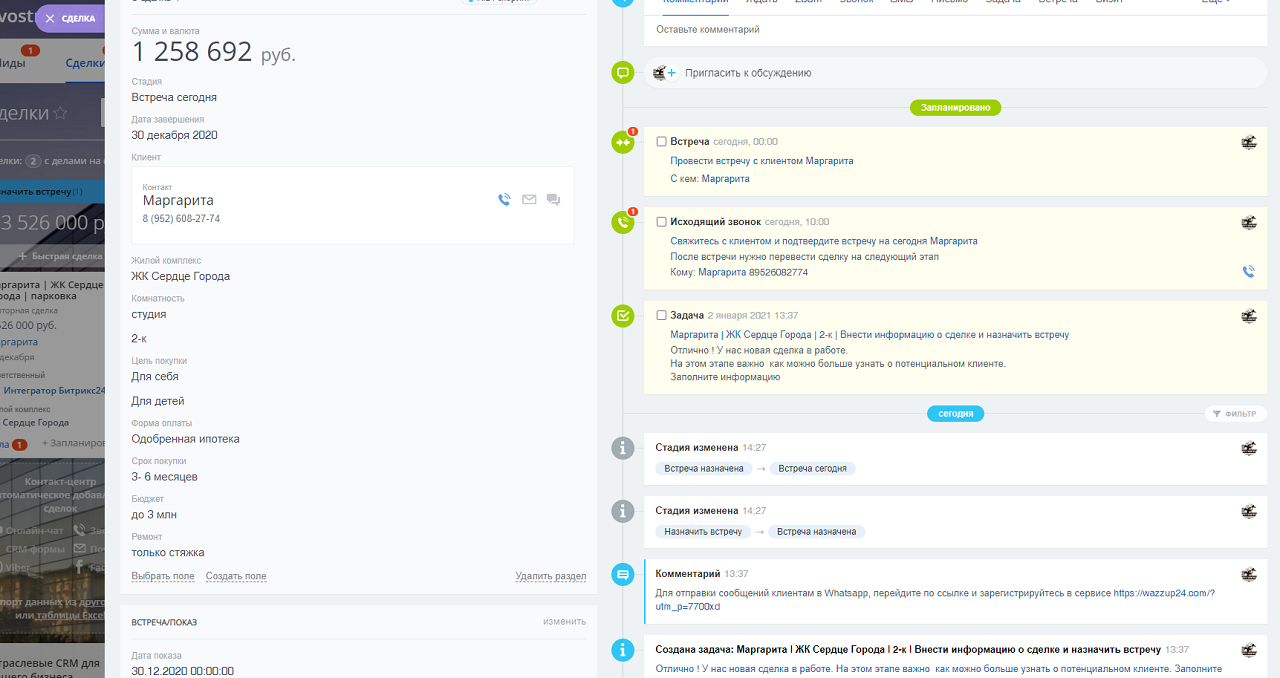Click 3- 6 месяцев purchase term value
1280x678 pixels.
pos(165,477)
